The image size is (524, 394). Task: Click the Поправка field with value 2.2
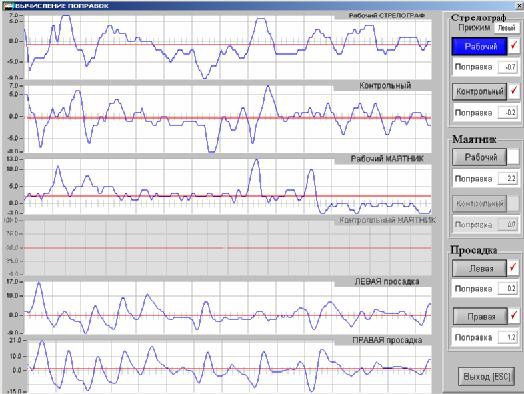(x=508, y=178)
